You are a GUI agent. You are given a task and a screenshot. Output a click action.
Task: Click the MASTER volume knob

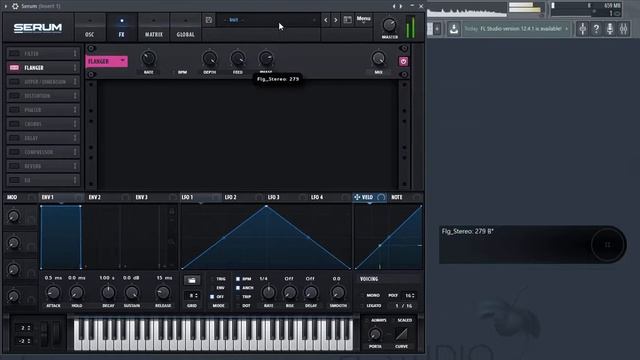point(389,25)
